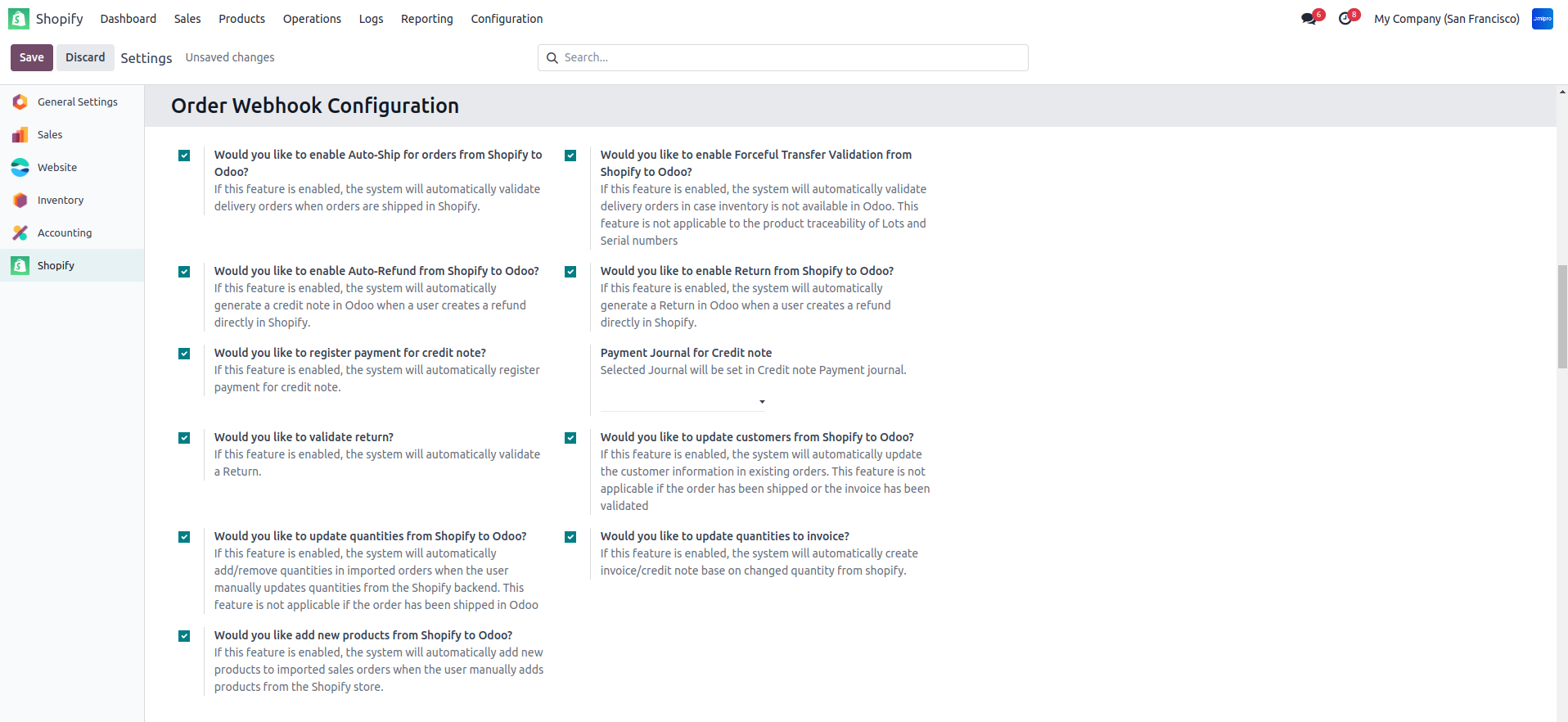Viewport: 1568px width, 722px height.
Task: Open the Sales top menu
Action: pyautogui.click(x=187, y=19)
